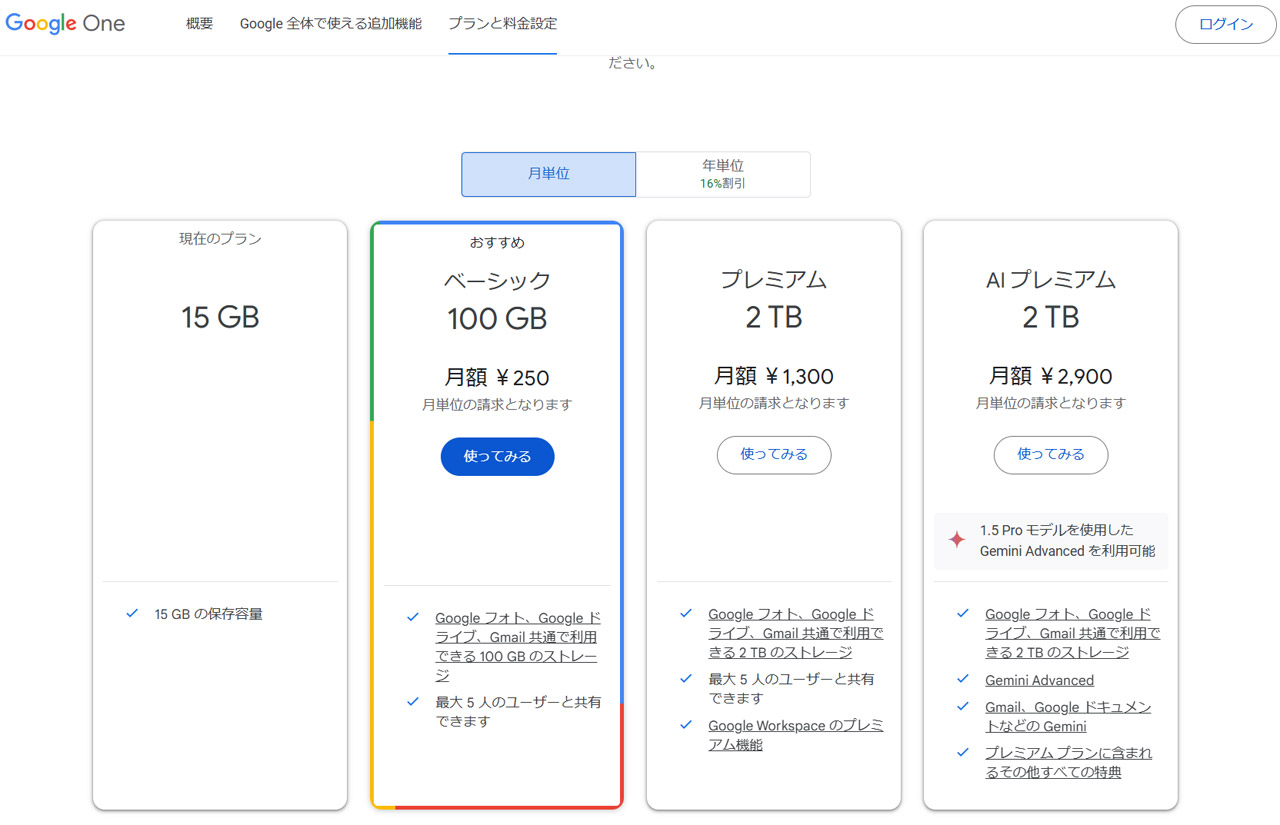Image resolution: width=1280 pixels, height=825 pixels.
Task: Open the プランと料金設定 tab
Action: click(x=503, y=24)
